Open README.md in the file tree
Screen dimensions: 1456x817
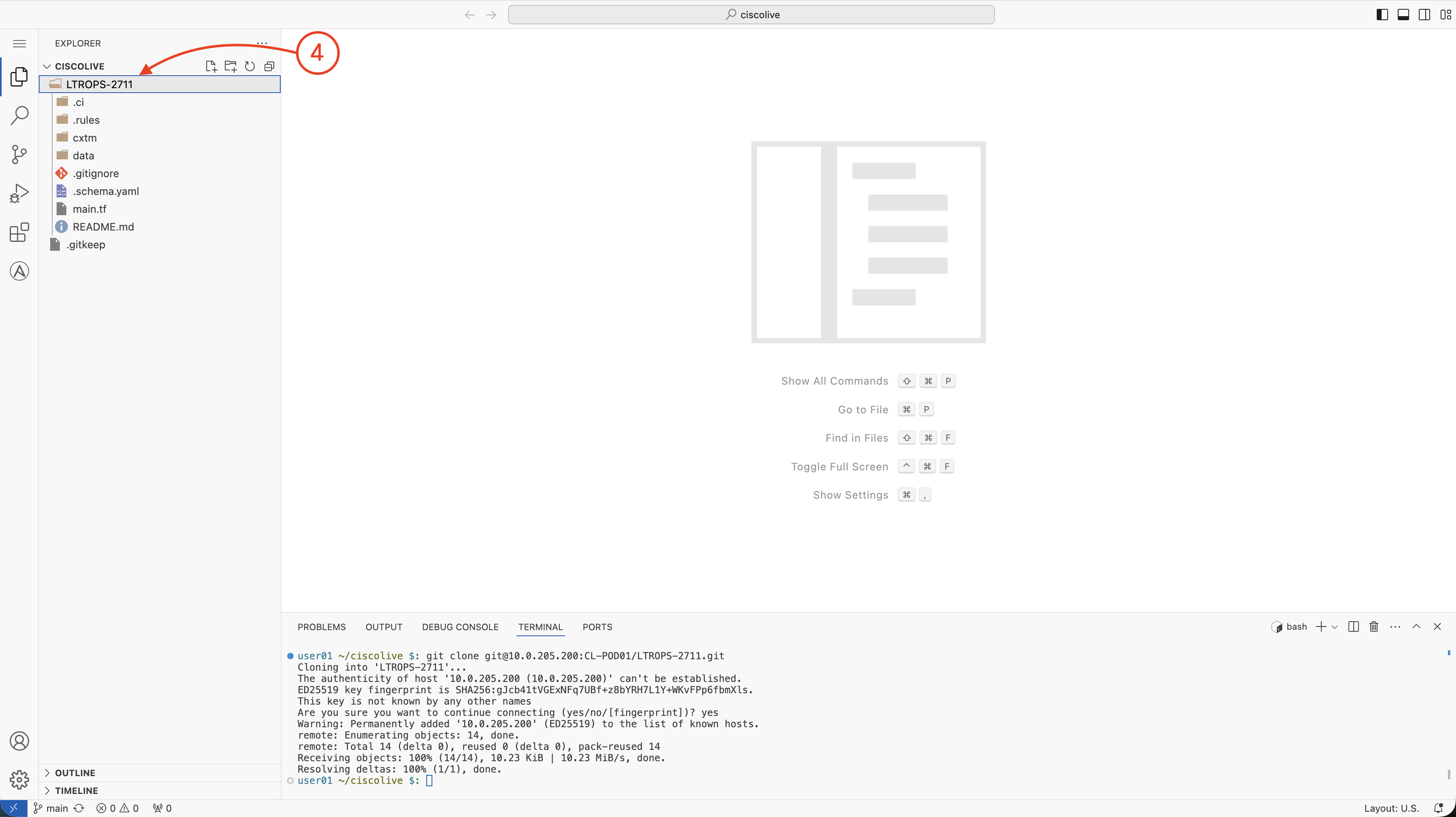click(x=103, y=227)
